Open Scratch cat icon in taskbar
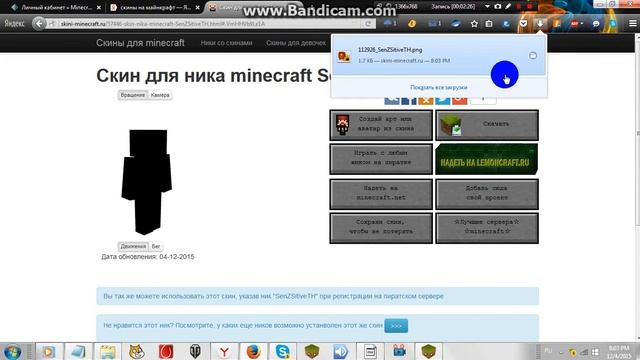The height and width of the screenshot is (360, 640). tap(137, 351)
